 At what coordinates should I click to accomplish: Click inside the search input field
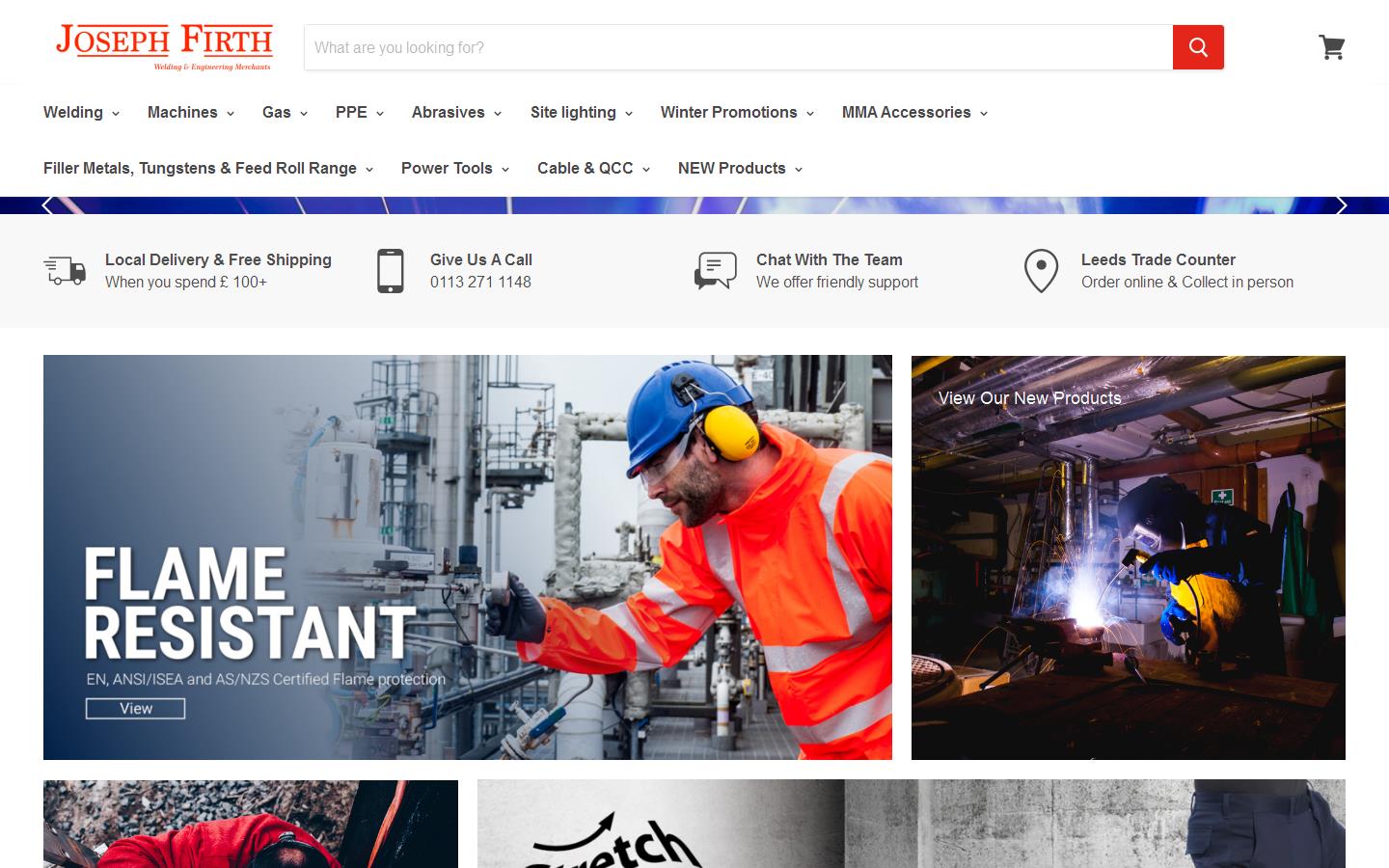738,47
